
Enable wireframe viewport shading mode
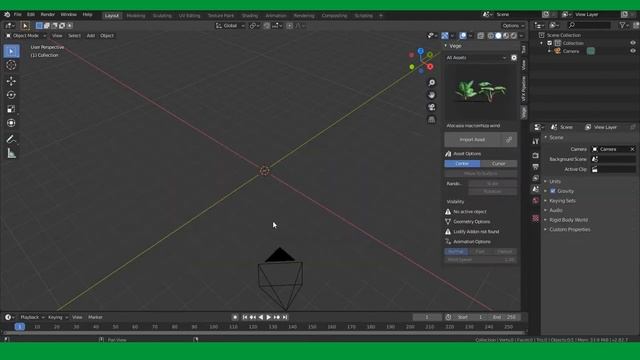[x=491, y=36]
